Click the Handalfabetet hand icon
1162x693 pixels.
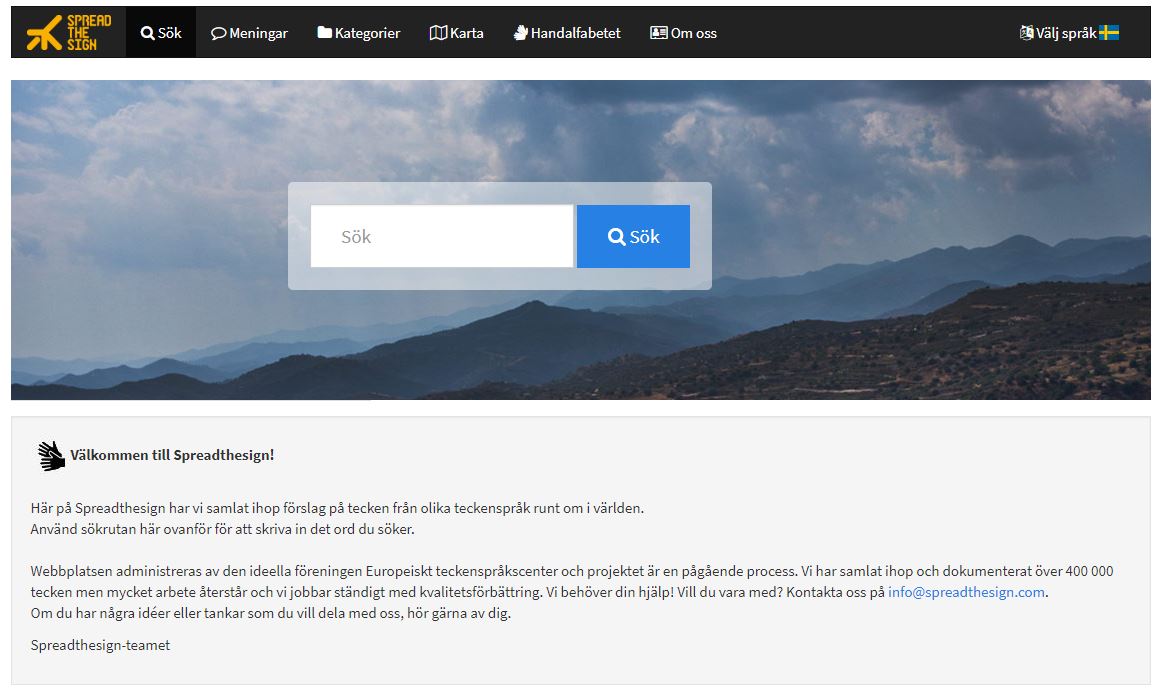coord(520,33)
